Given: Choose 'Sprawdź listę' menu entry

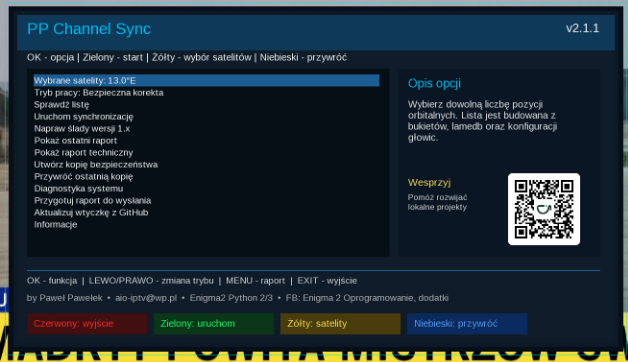Looking at the screenshot, I should point(61,105).
